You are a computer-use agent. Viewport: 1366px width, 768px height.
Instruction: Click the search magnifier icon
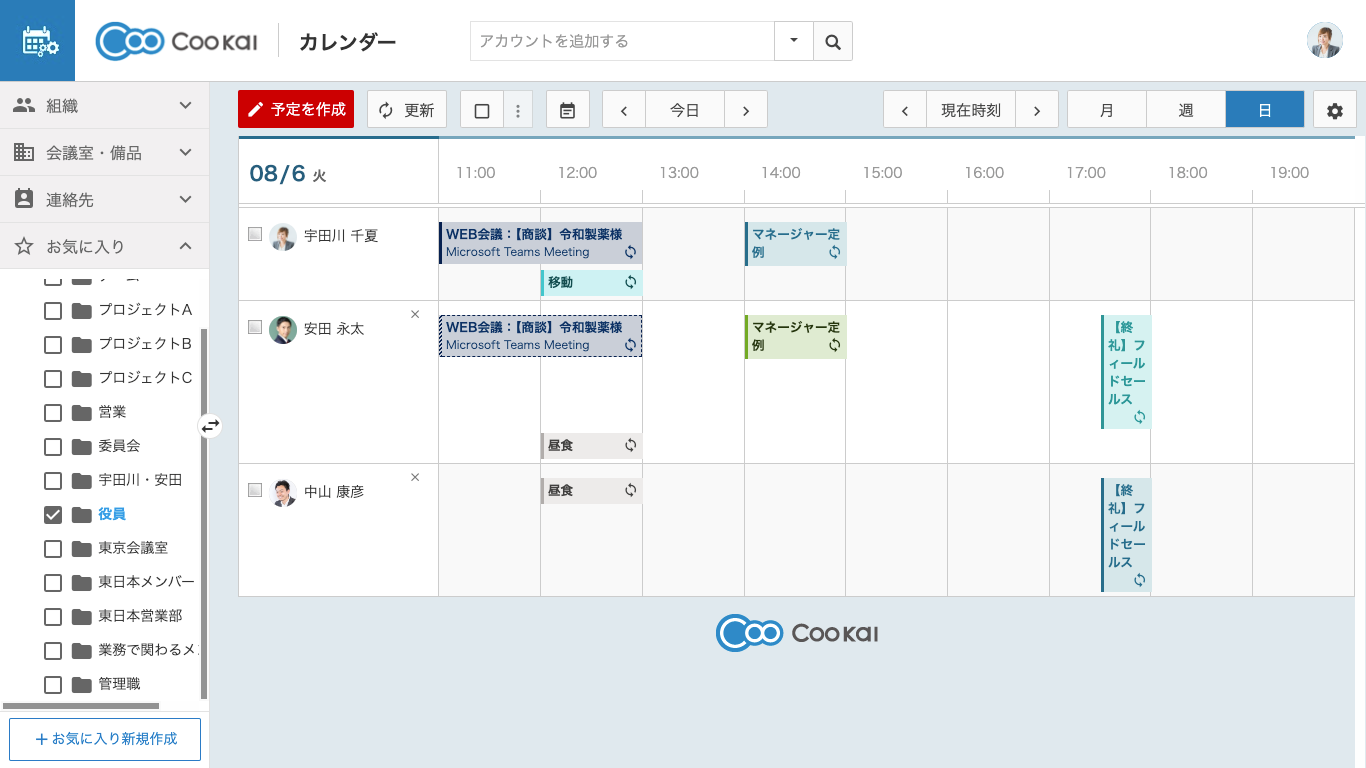[x=833, y=41]
